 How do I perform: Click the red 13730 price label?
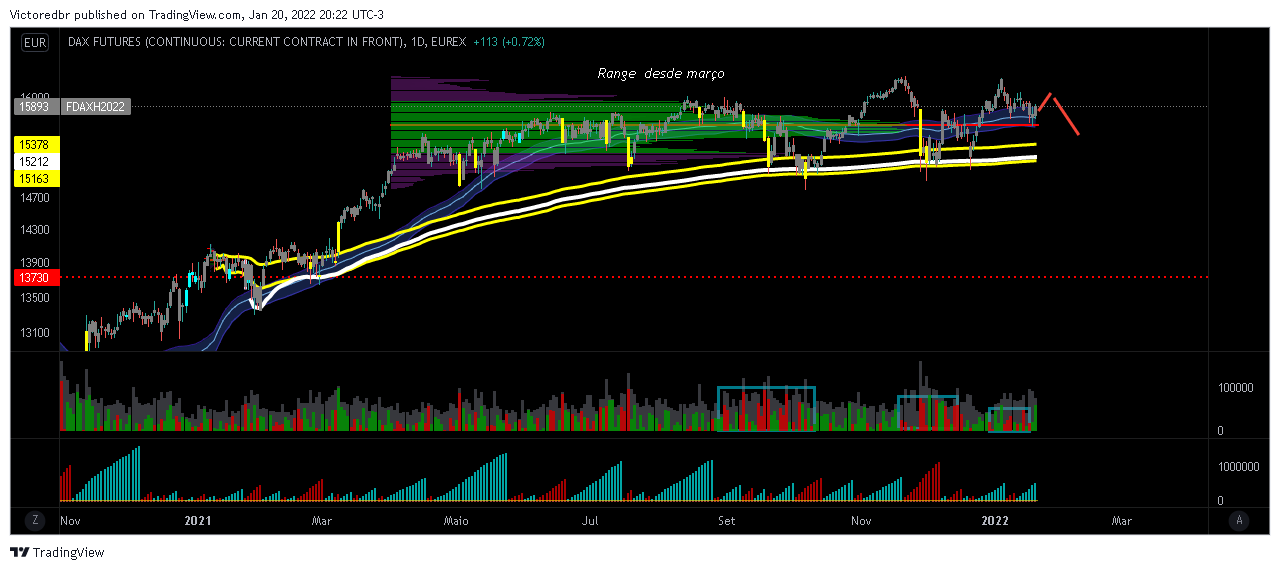click(35, 277)
